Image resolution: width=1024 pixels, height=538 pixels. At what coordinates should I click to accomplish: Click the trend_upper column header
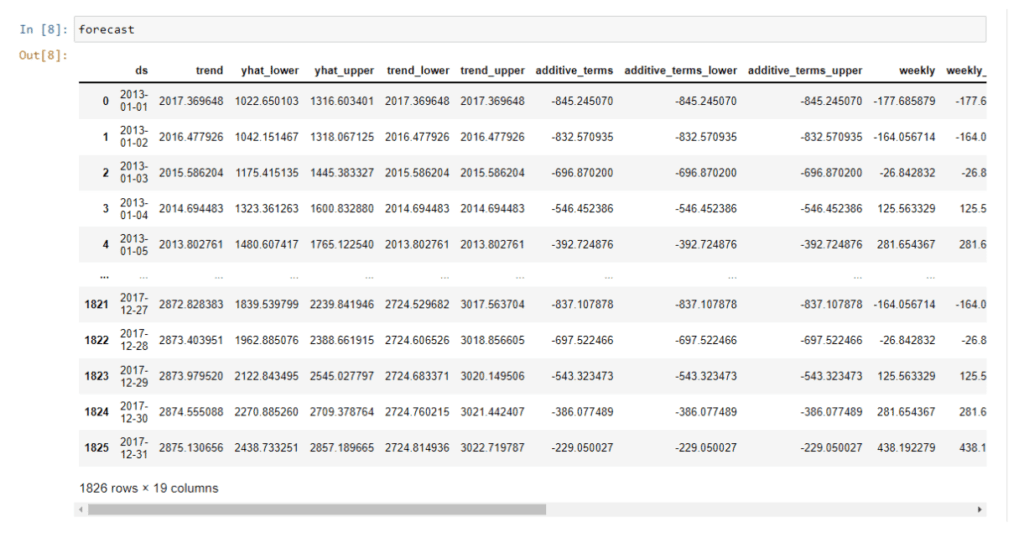pos(492,71)
